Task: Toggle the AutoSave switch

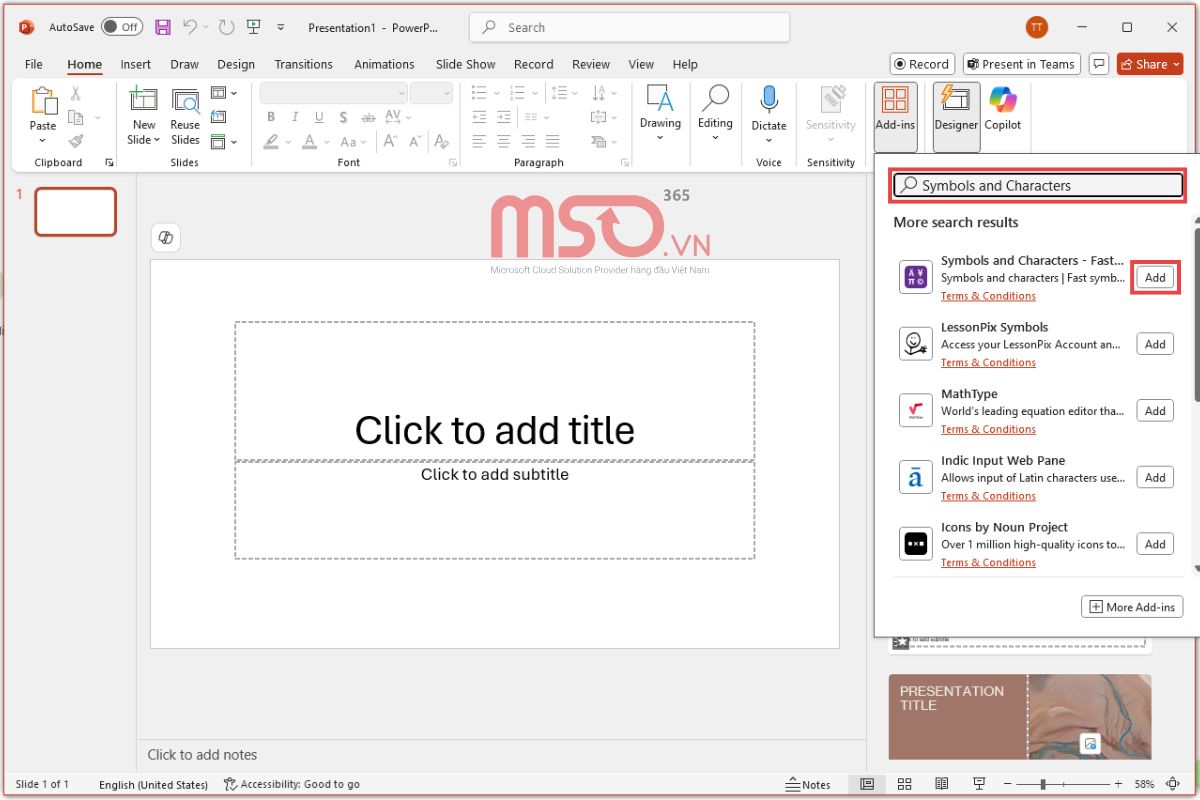Action: tap(122, 27)
